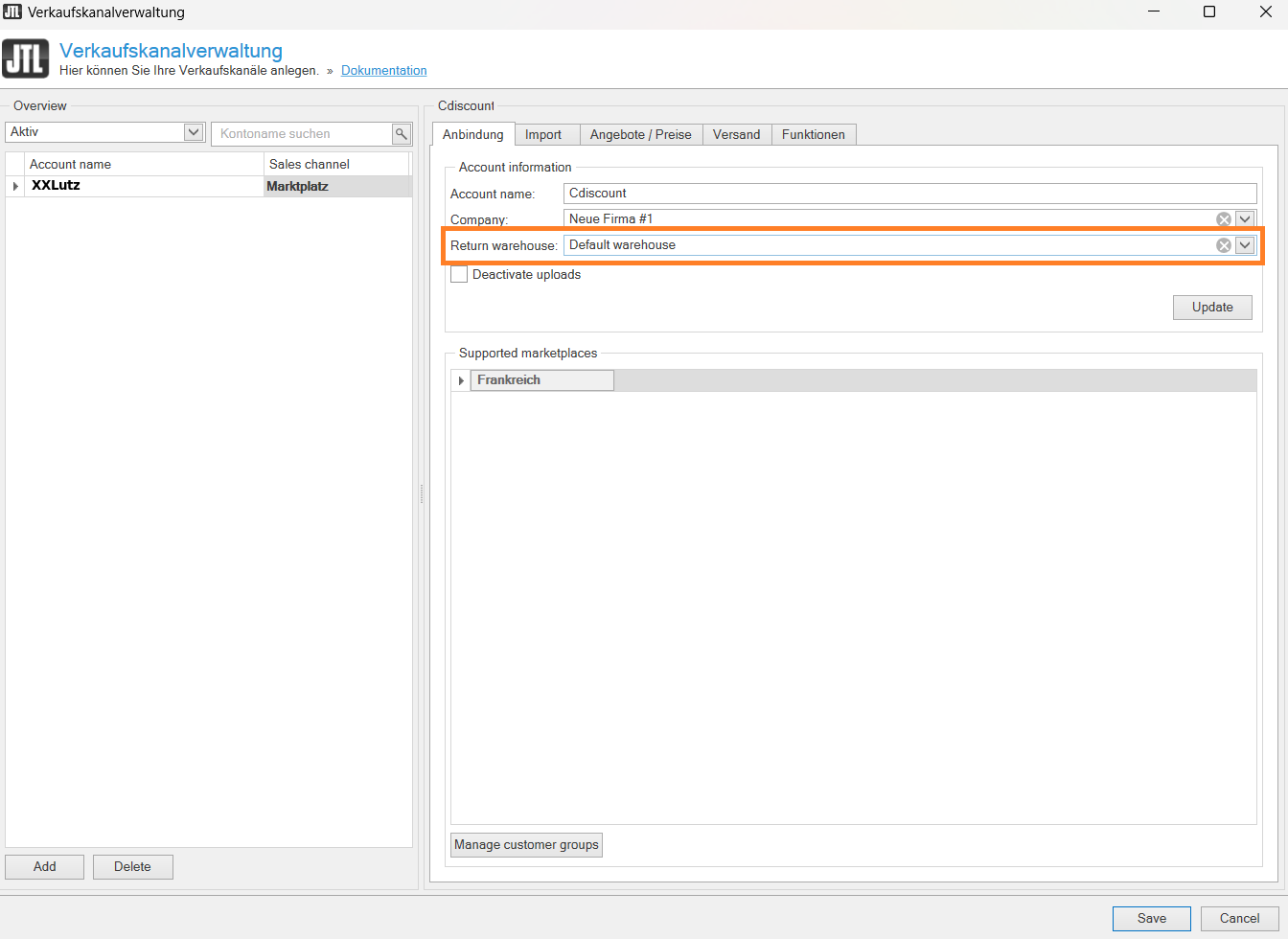The image size is (1288, 939).
Task: Expand the Return warehouse dropdown
Action: pyautogui.click(x=1245, y=245)
